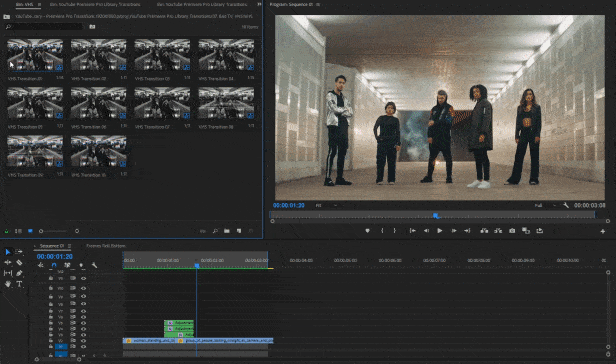
Task: Open the Sequence 01 timeline panel menu
Action: pyautogui.click(x=70, y=246)
